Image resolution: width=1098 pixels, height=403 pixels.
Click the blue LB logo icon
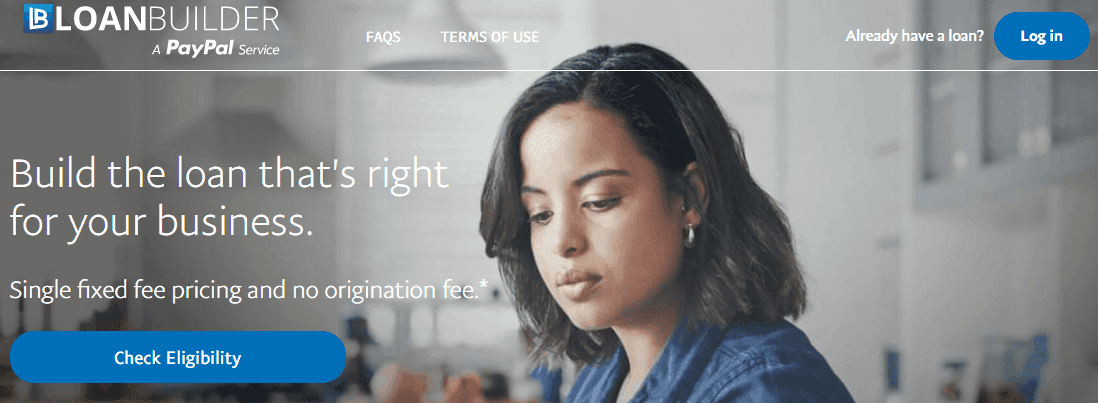(x=39, y=18)
